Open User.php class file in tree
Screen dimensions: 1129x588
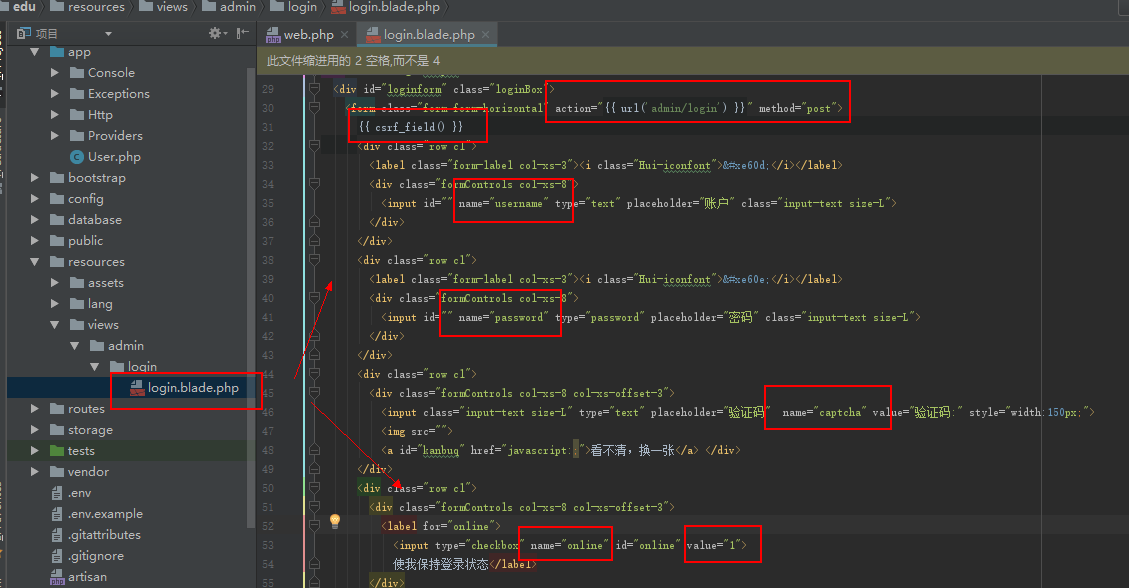tap(114, 157)
